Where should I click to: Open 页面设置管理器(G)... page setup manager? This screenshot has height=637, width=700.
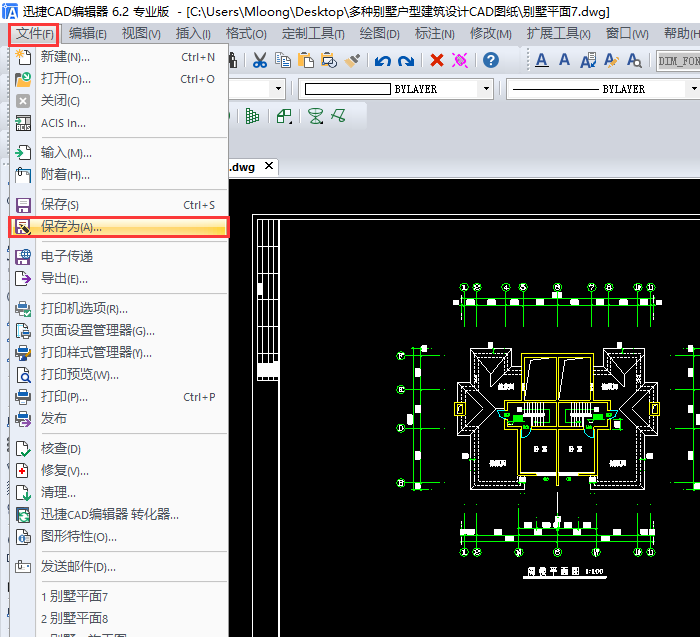pyautogui.click(x=119, y=330)
